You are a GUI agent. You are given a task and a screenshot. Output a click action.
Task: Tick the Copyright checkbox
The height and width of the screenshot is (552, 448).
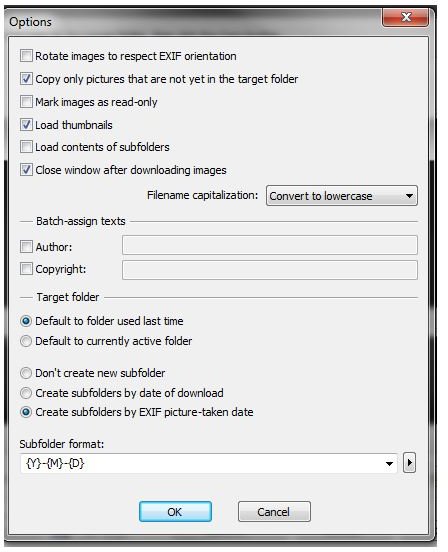[x=26, y=269]
